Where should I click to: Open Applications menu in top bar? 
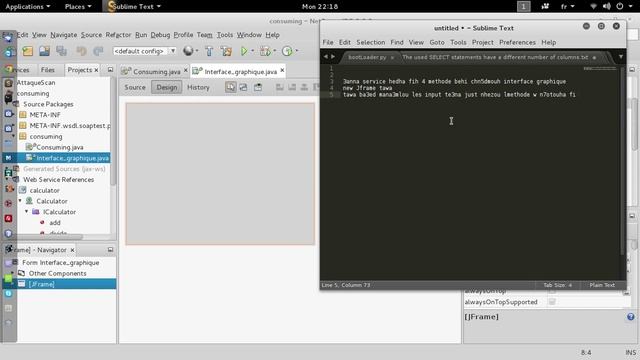(28, 7)
